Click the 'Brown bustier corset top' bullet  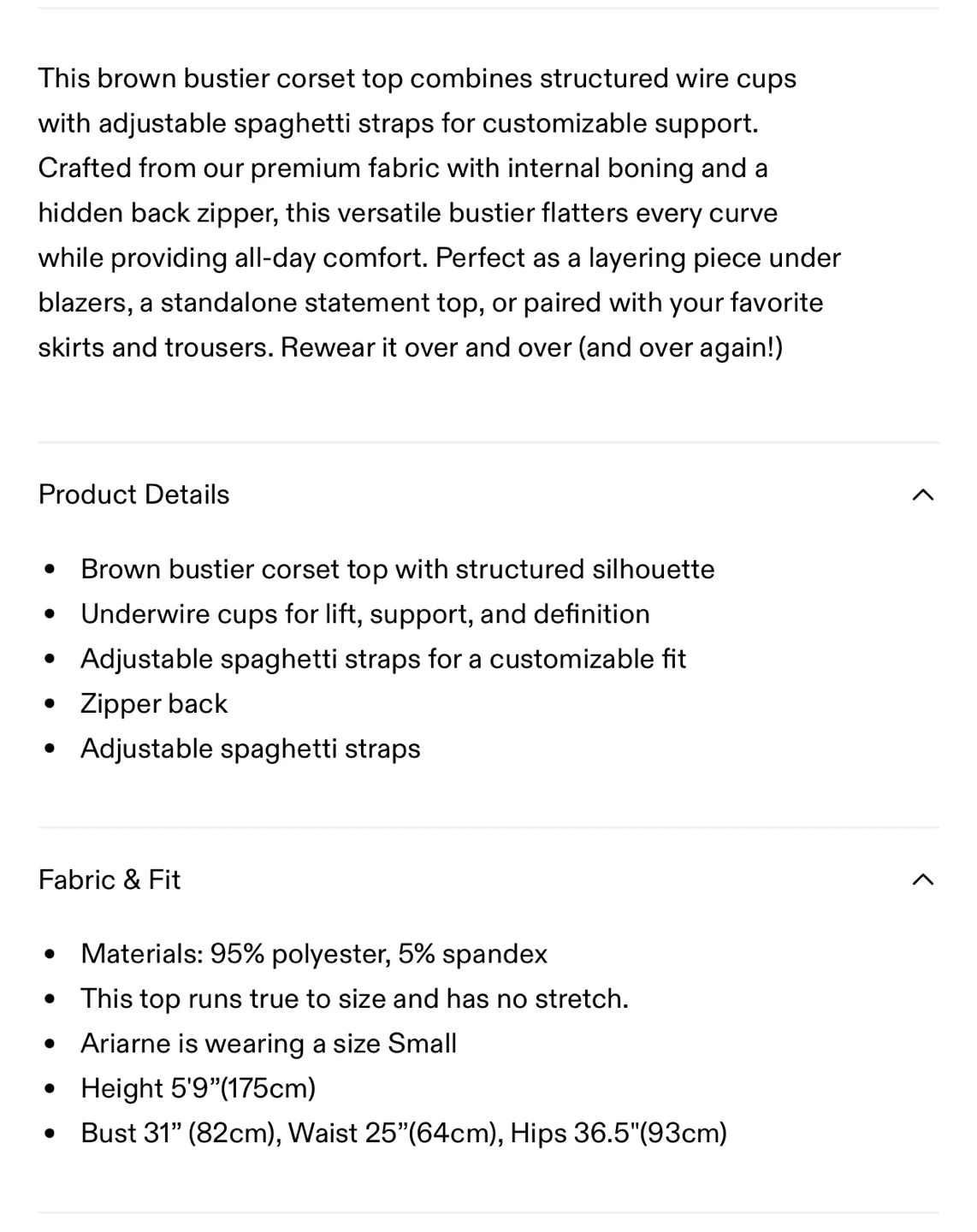[x=397, y=569]
